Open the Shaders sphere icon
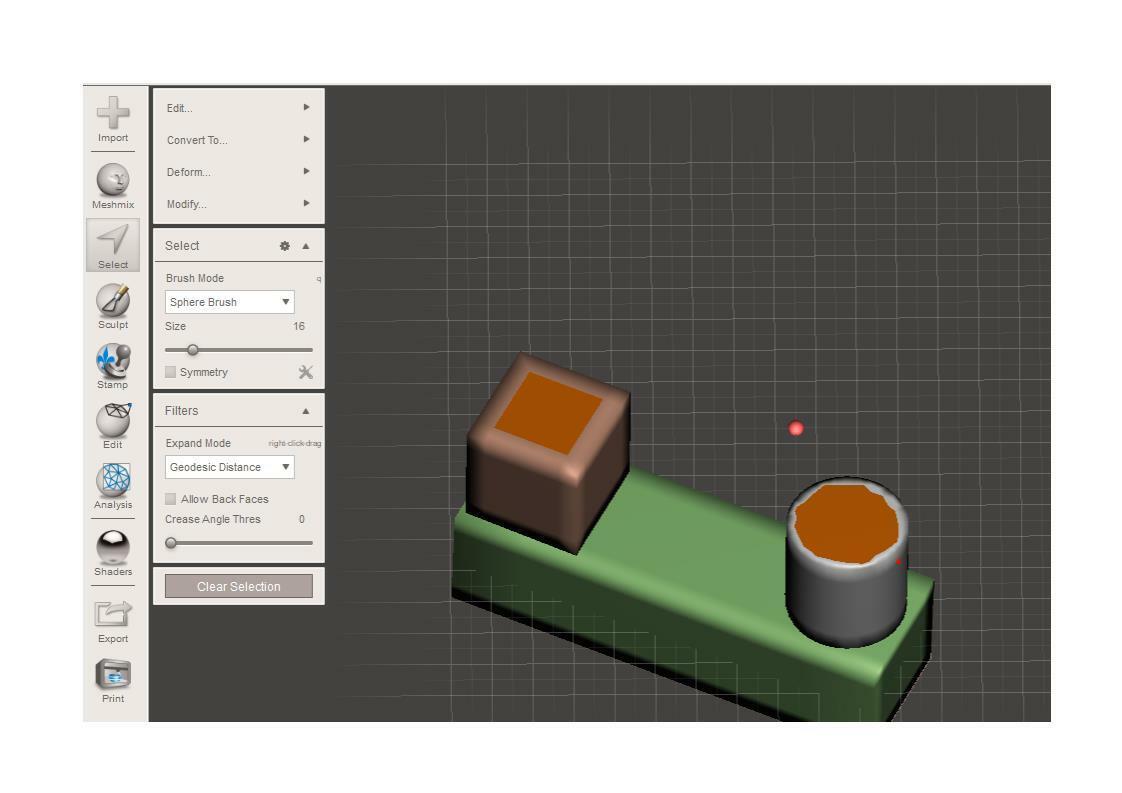 tap(113, 547)
